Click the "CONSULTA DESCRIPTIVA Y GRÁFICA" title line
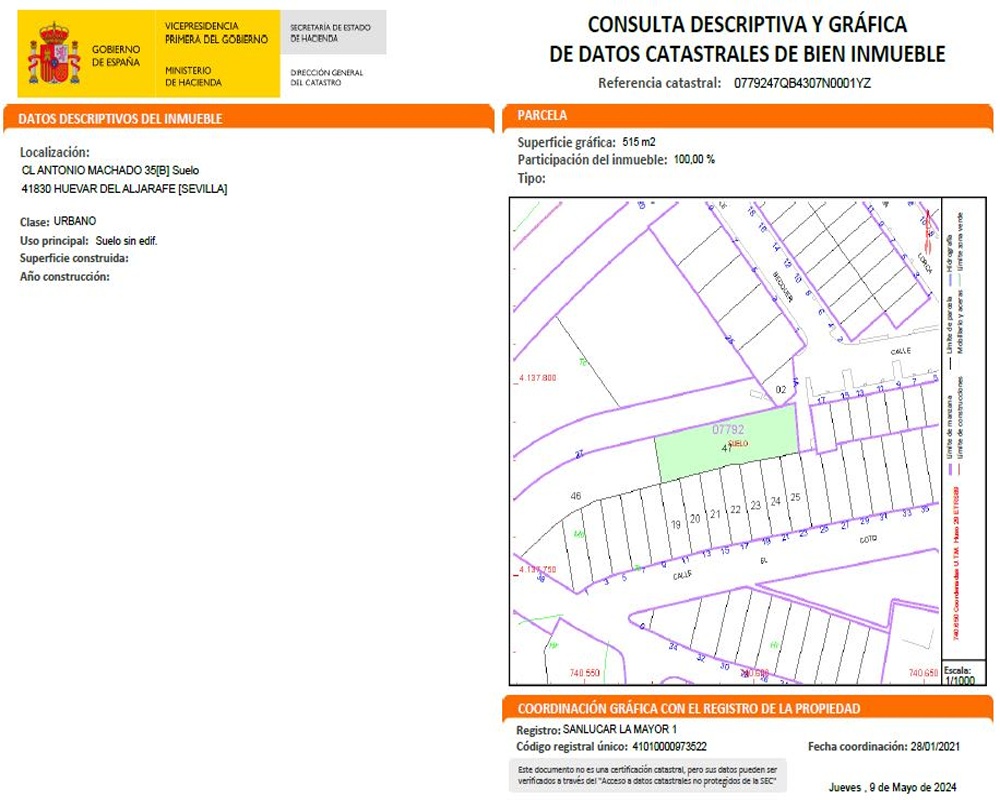The width and height of the screenshot is (1000, 800). click(x=747, y=24)
